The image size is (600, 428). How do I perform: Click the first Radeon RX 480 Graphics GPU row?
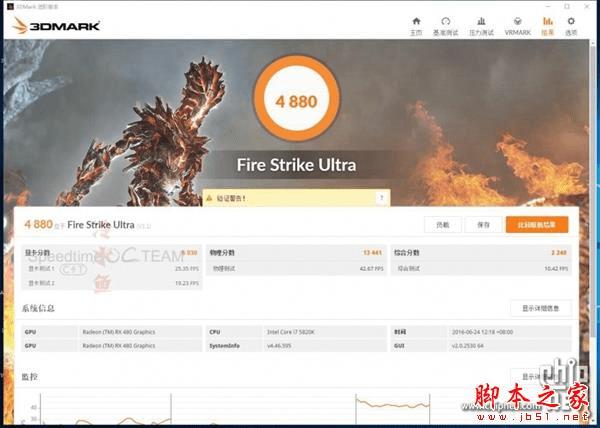[x=111, y=332]
